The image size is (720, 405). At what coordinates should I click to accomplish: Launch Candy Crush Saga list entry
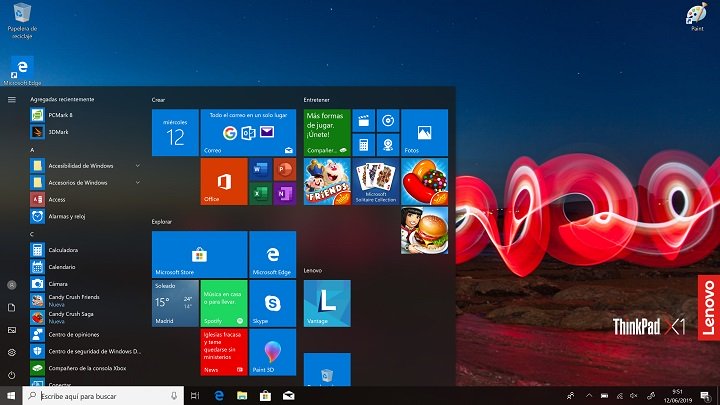tap(85, 317)
